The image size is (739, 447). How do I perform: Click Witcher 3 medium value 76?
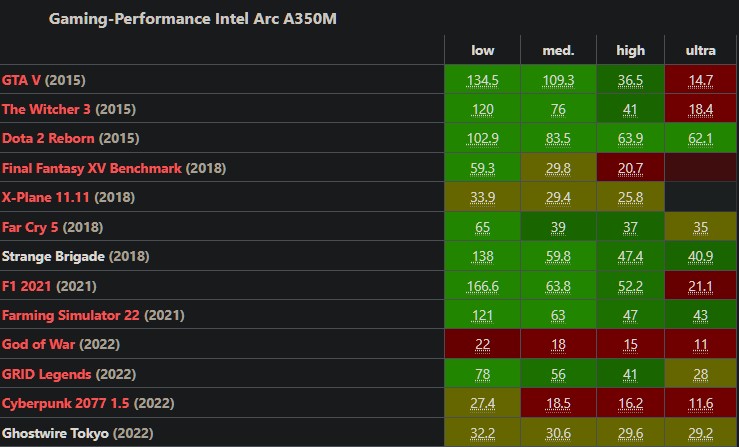tap(558, 110)
